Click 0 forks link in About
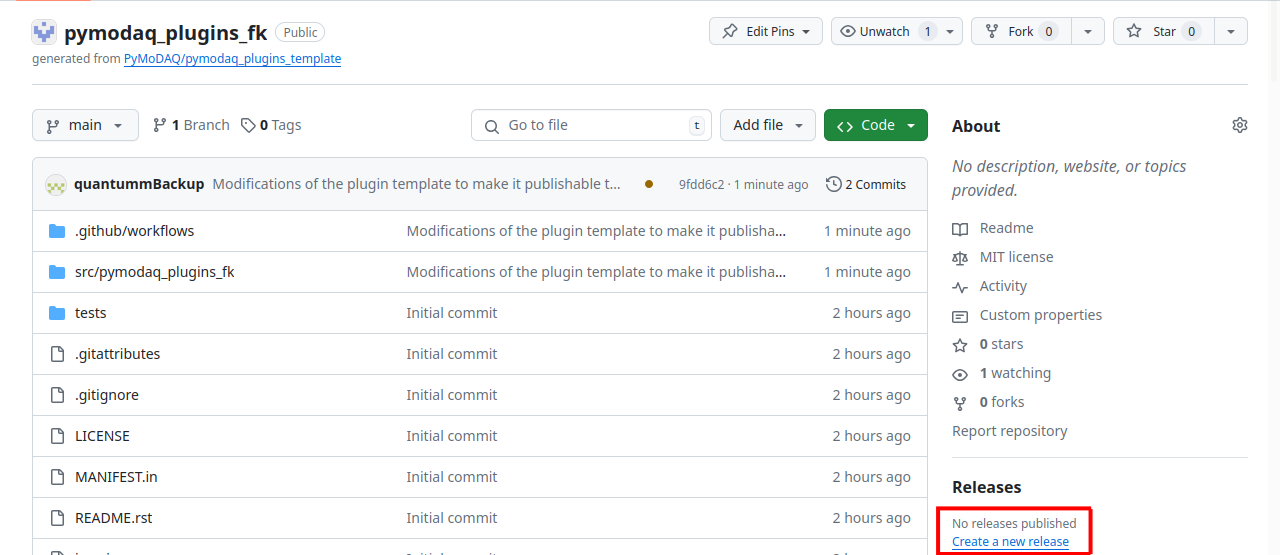Viewport: 1280px width, 555px height. click(x=1002, y=402)
